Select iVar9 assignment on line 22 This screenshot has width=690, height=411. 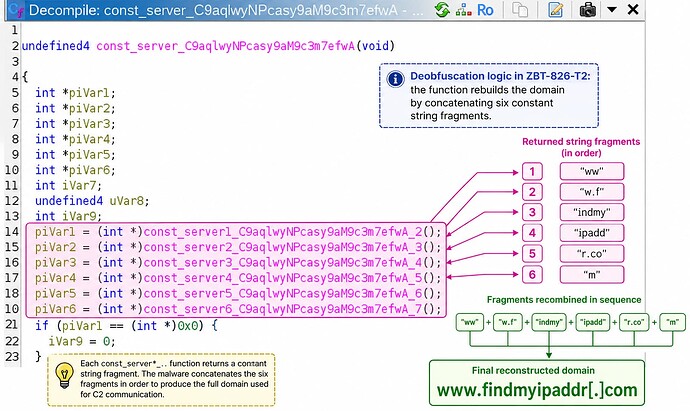click(x=65, y=341)
